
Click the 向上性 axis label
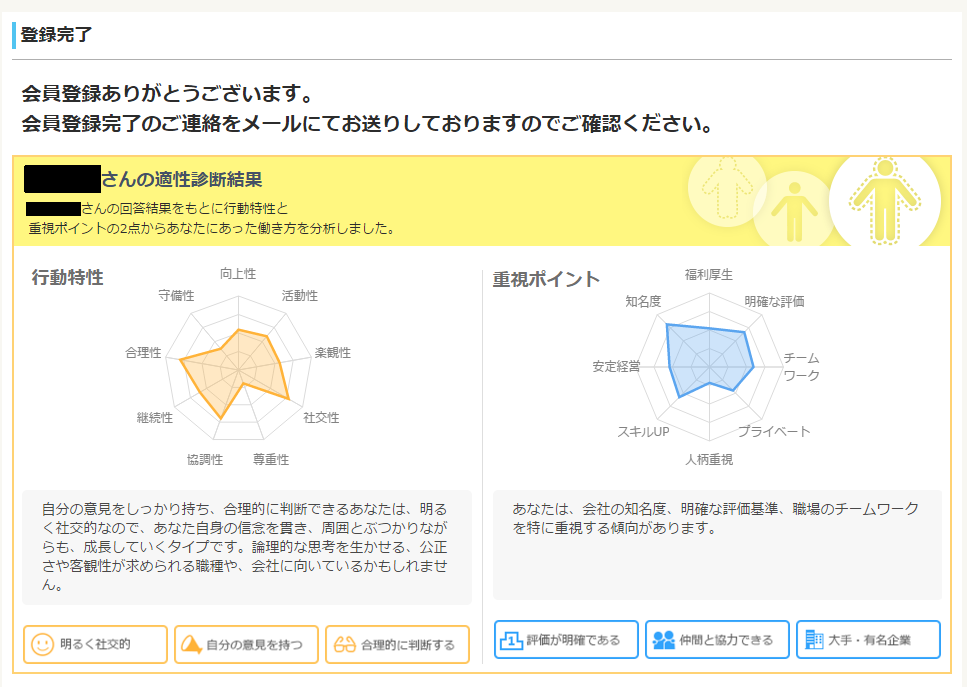(238, 274)
